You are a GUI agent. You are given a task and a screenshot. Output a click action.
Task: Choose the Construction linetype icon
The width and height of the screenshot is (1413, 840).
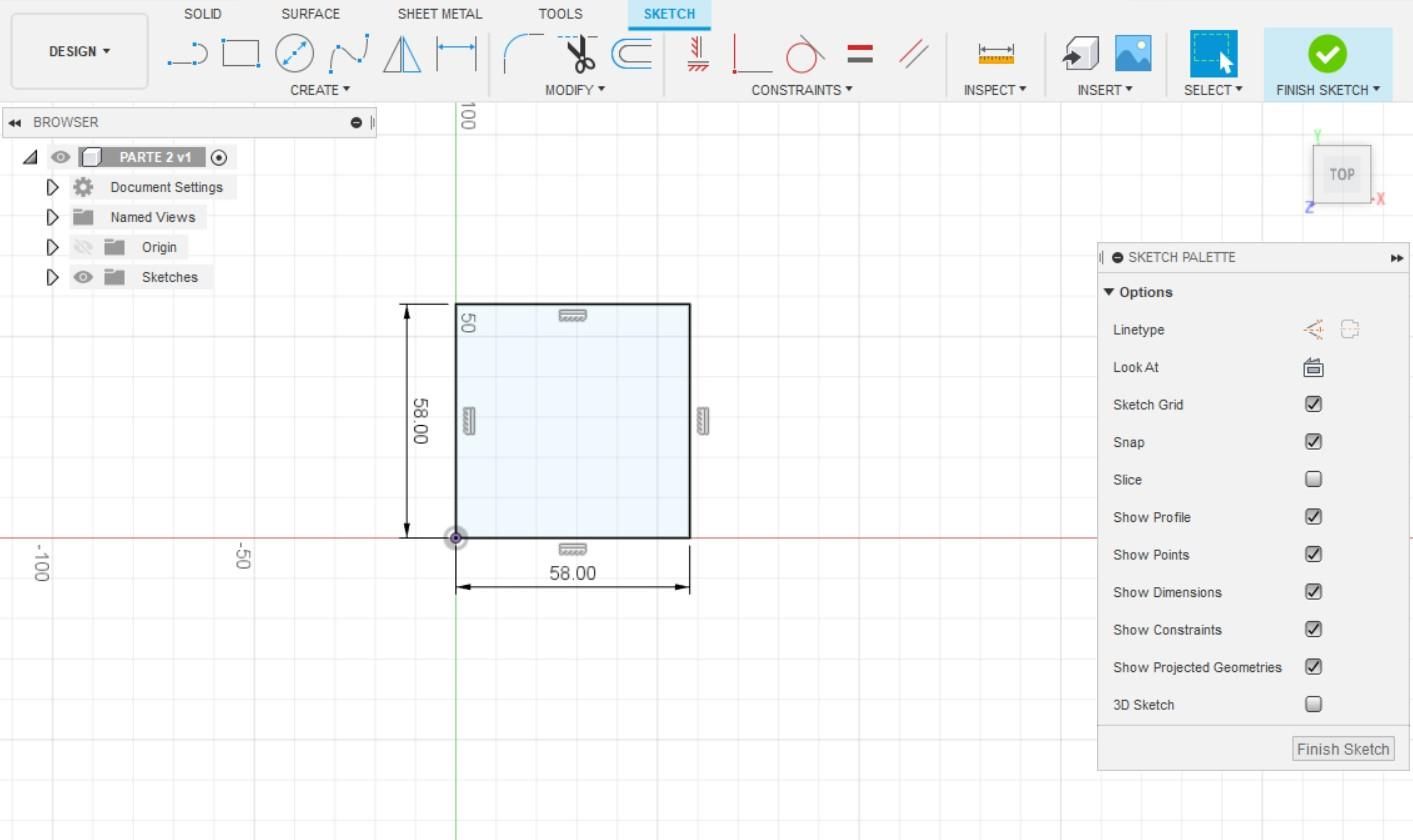click(x=1314, y=329)
